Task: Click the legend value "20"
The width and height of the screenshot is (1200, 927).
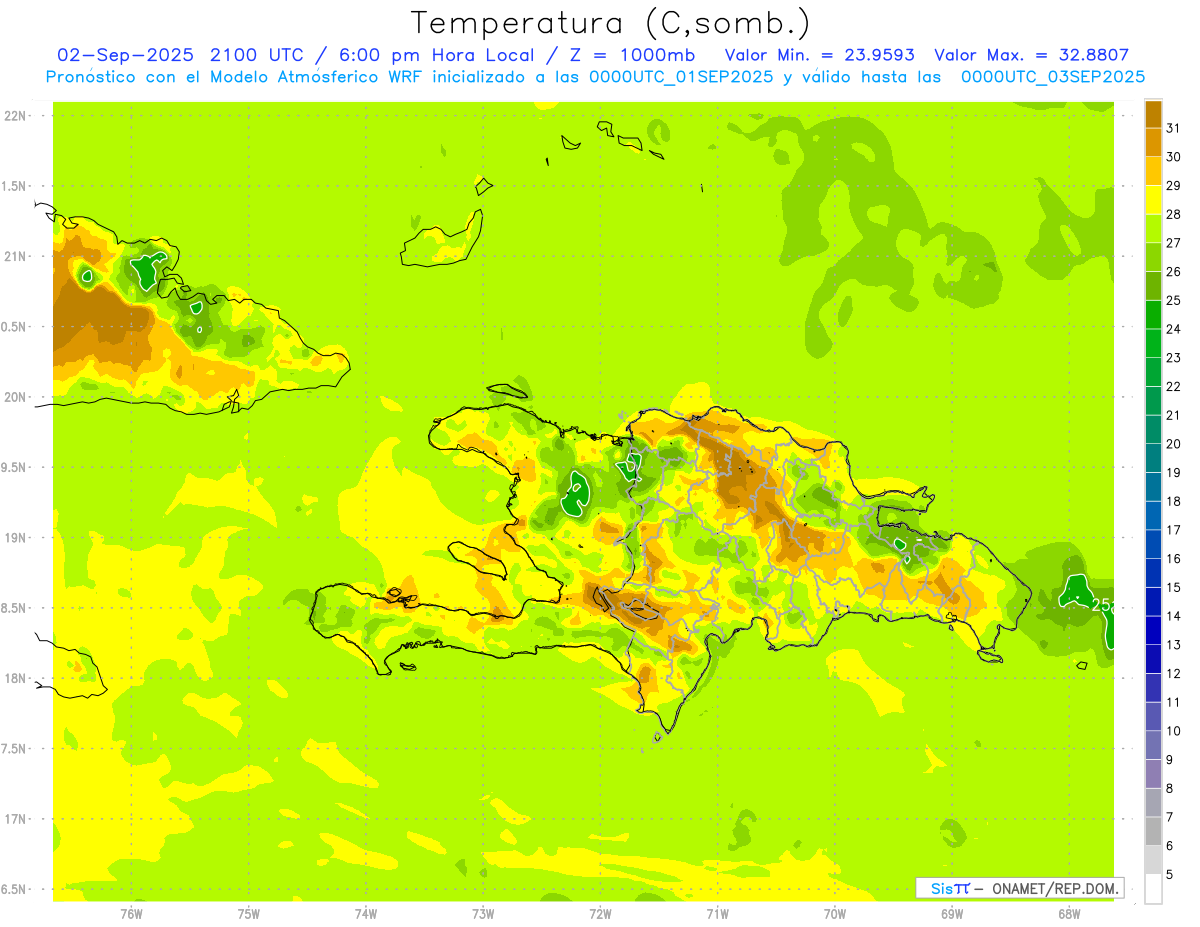Action: pyautogui.click(x=1173, y=444)
